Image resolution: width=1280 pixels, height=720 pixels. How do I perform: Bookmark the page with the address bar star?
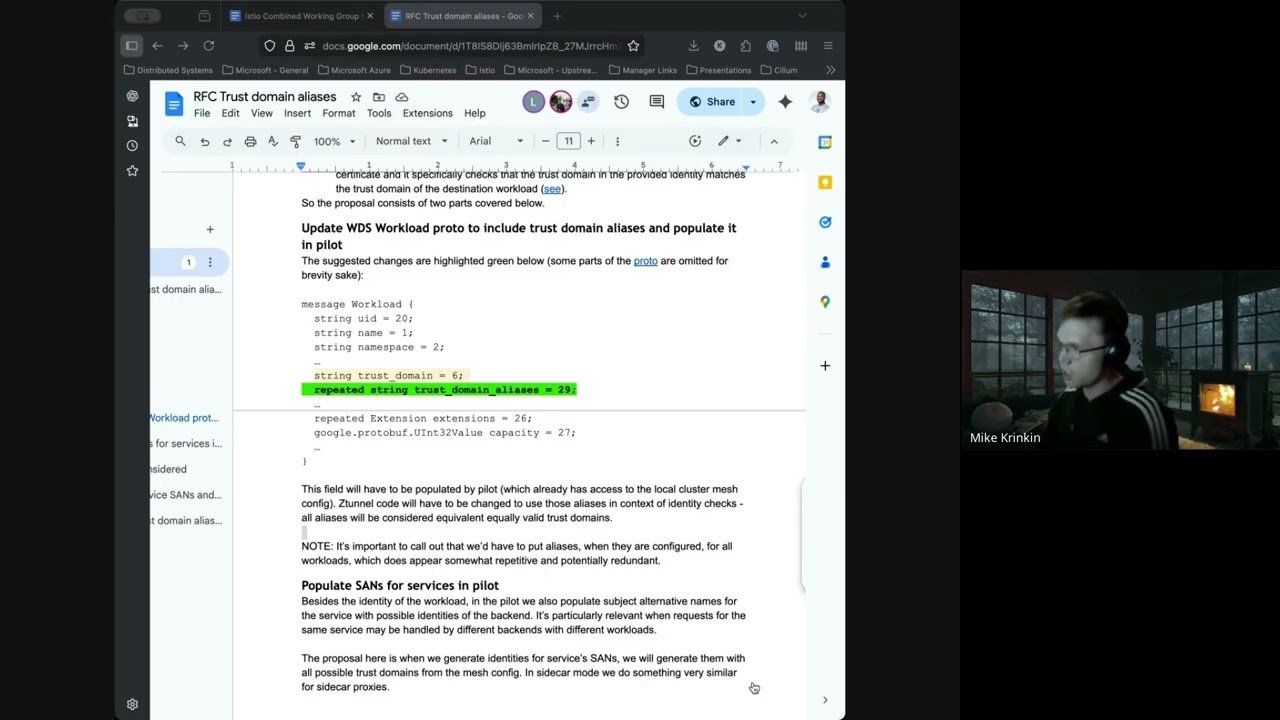pos(633,46)
